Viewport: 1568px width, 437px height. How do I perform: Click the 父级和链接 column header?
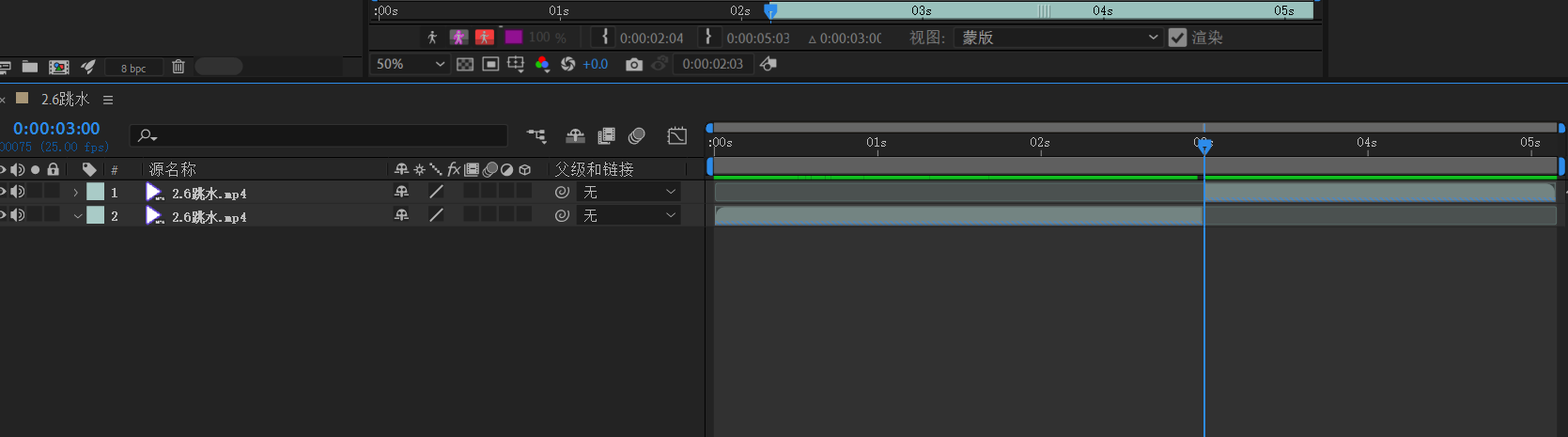(x=594, y=169)
